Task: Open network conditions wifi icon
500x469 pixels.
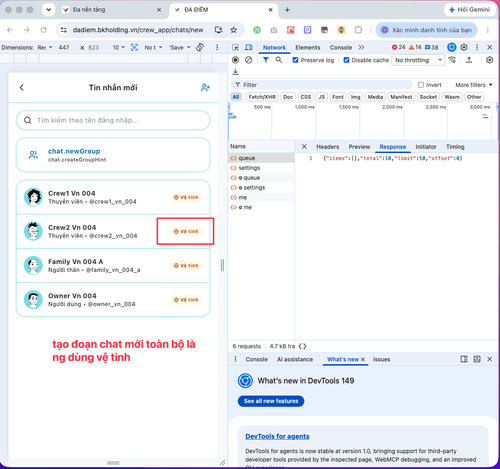Action: 452,60
